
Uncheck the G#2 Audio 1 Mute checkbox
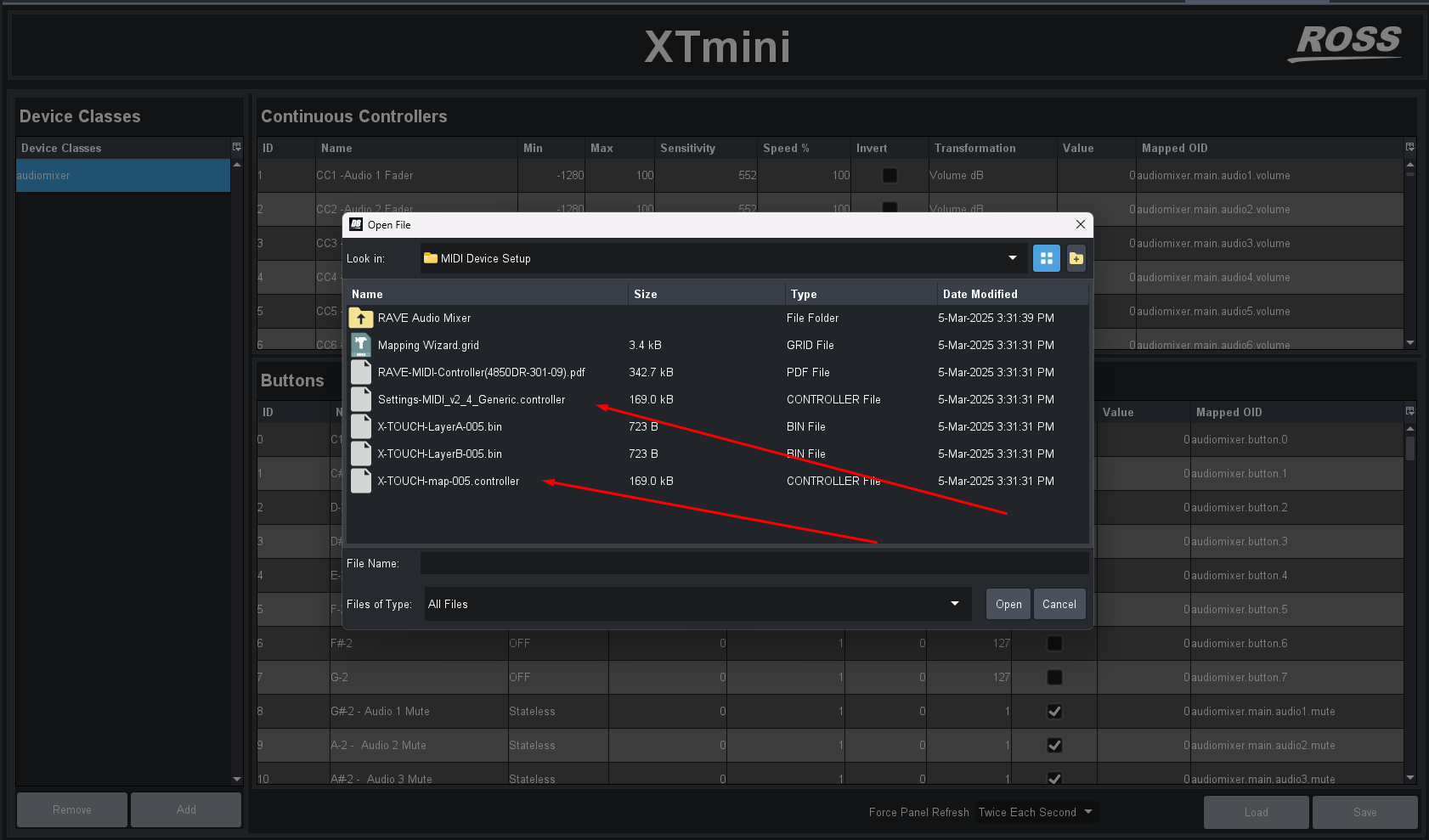click(1054, 711)
